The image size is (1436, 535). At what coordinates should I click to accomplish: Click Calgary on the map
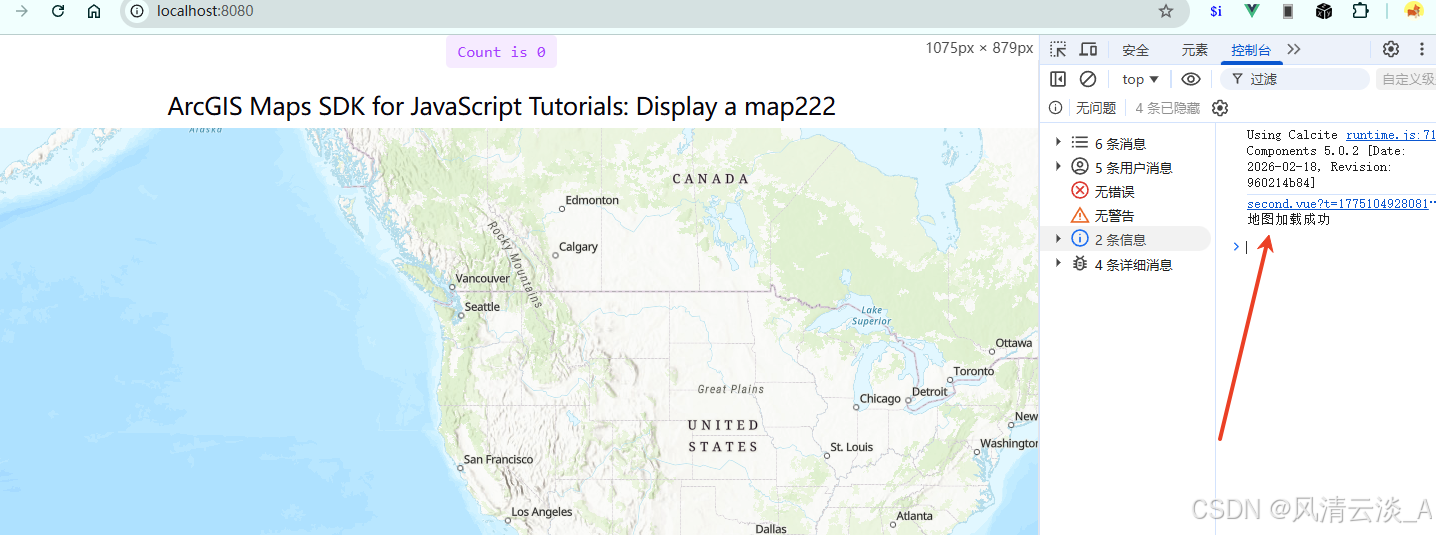pos(578,246)
